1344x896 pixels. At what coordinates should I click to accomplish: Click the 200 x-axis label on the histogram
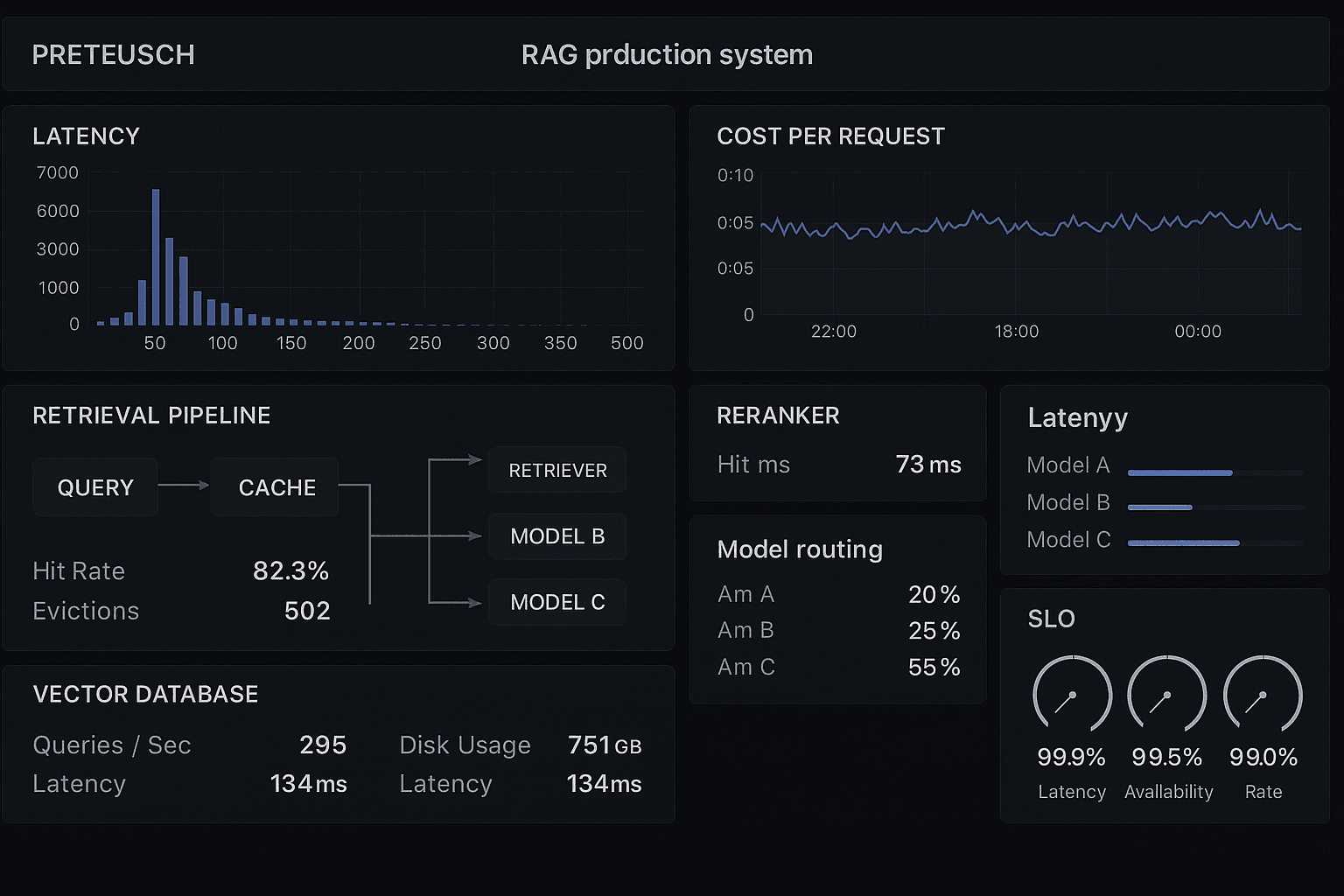click(359, 343)
